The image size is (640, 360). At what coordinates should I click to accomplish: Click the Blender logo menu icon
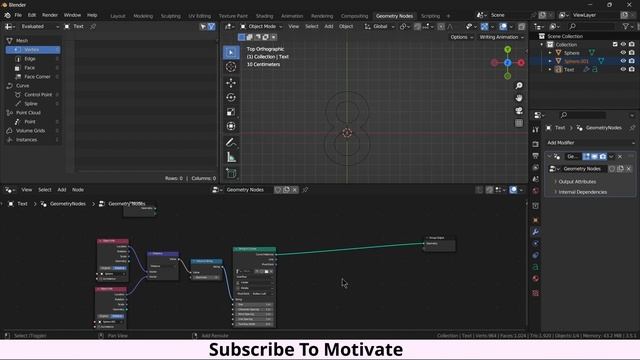click(x=7, y=15)
